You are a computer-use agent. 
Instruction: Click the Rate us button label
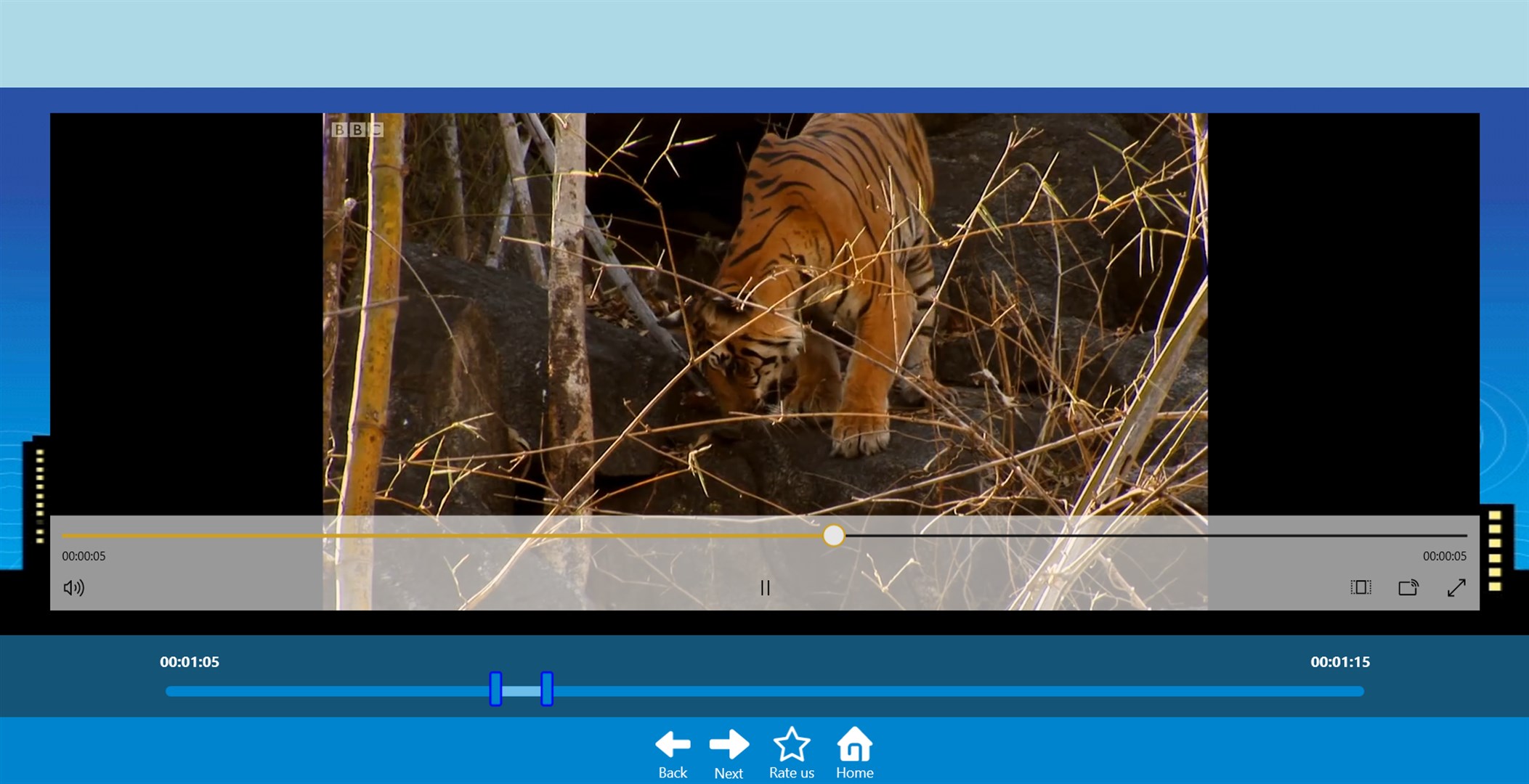pos(790,774)
